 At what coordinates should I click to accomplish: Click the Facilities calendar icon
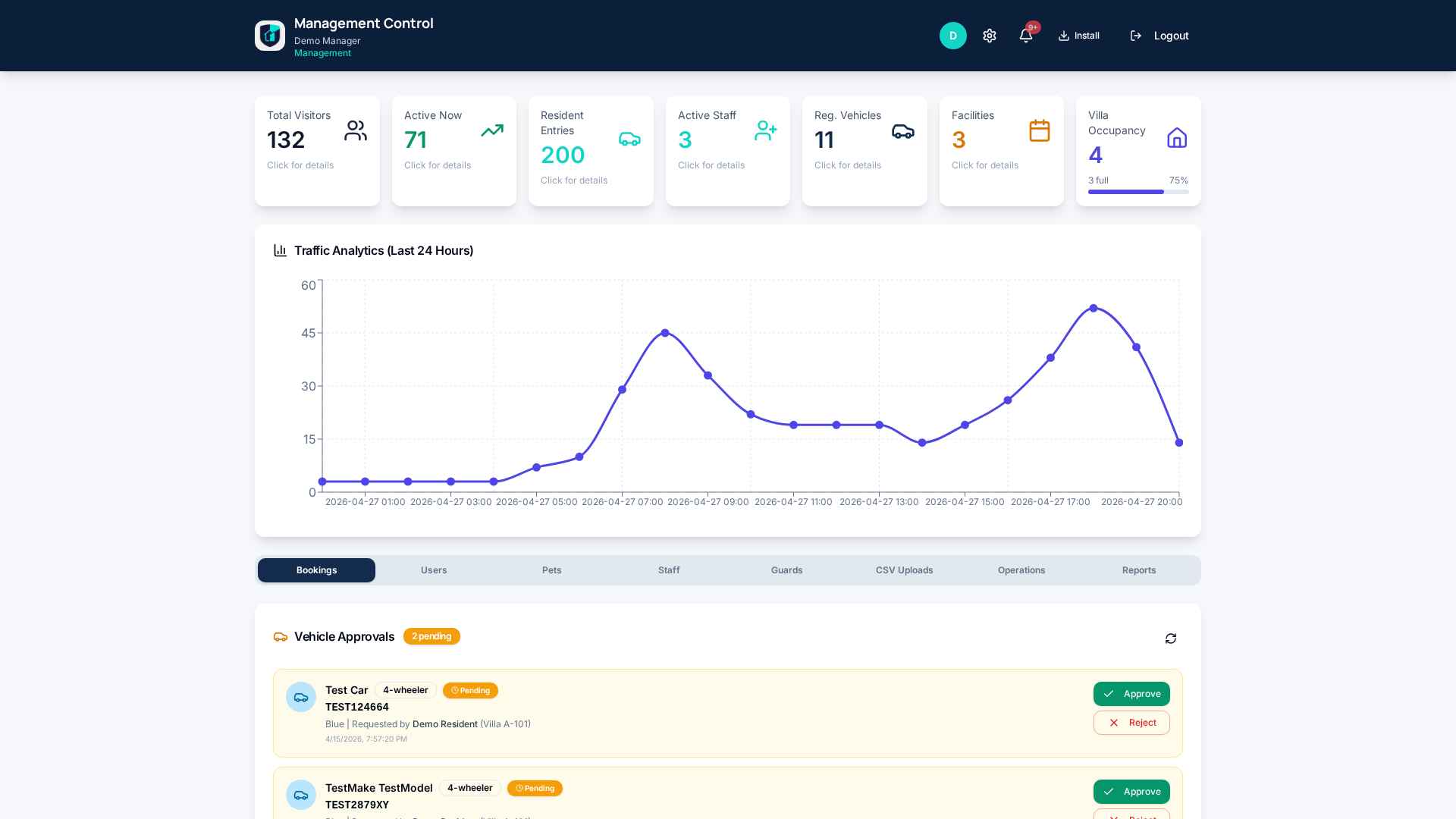click(1039, 130)
